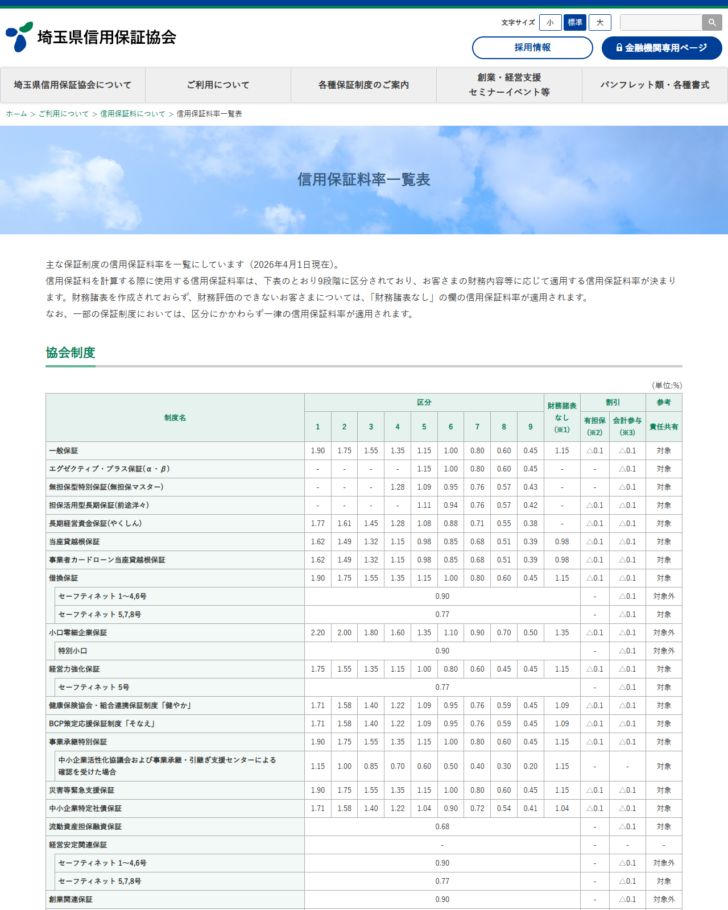Screen dimensions: 728x910
Task: Go to ホーム breadcrumb link
Action: click(x=16, y=114)
